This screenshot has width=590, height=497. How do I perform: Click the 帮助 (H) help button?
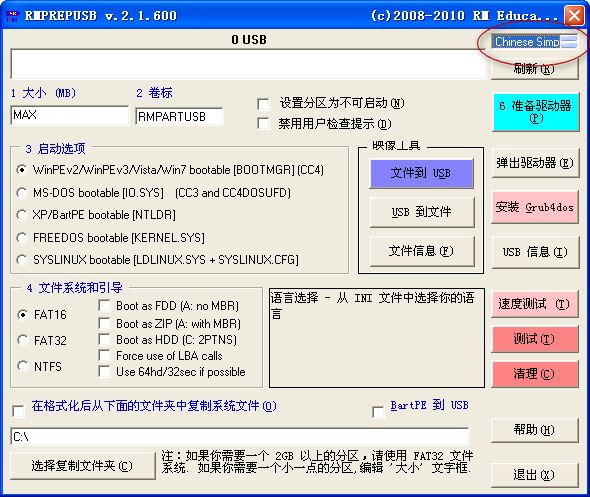pyautogui.click(x=535, y=430)
